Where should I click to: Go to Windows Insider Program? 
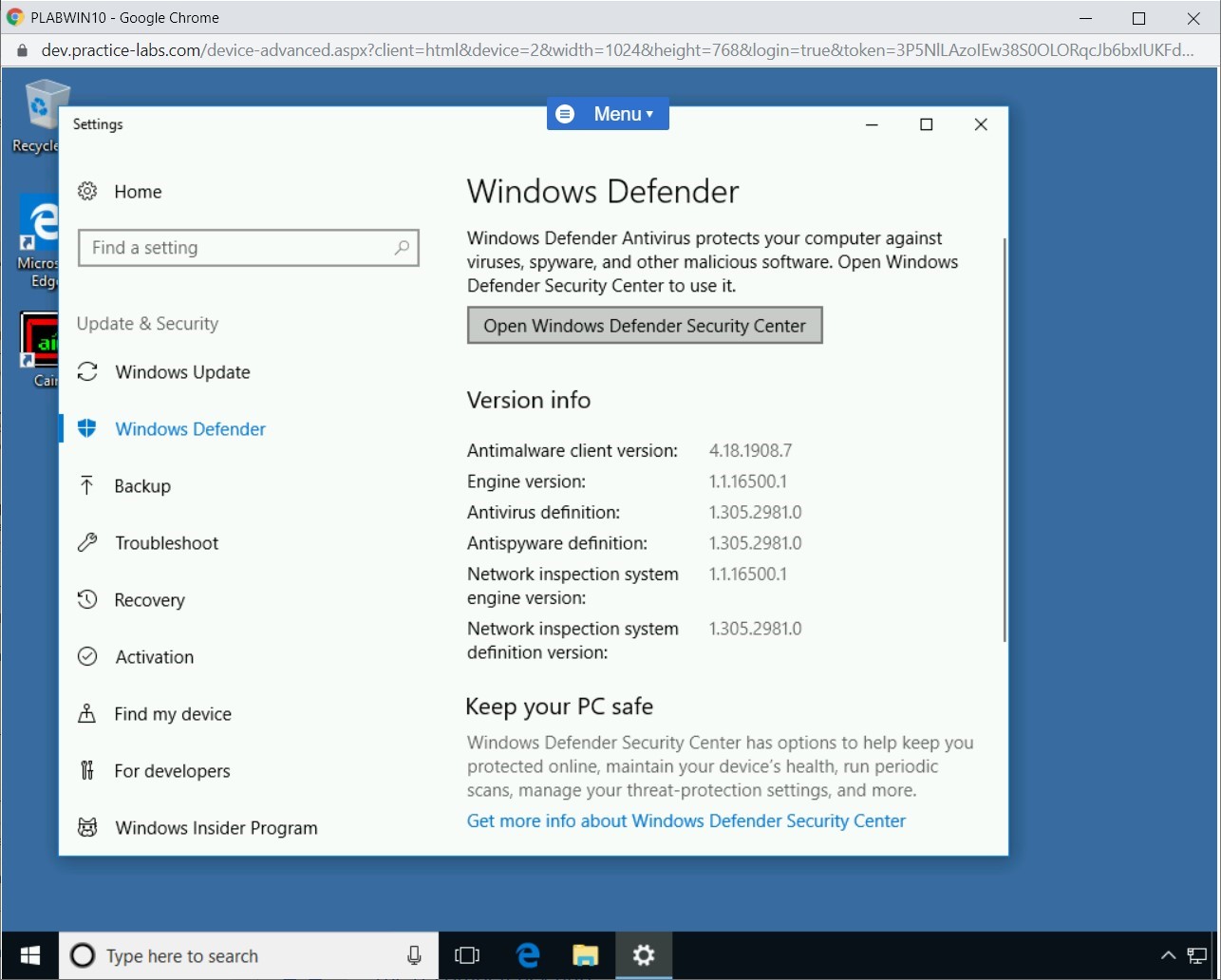(216, 828)
